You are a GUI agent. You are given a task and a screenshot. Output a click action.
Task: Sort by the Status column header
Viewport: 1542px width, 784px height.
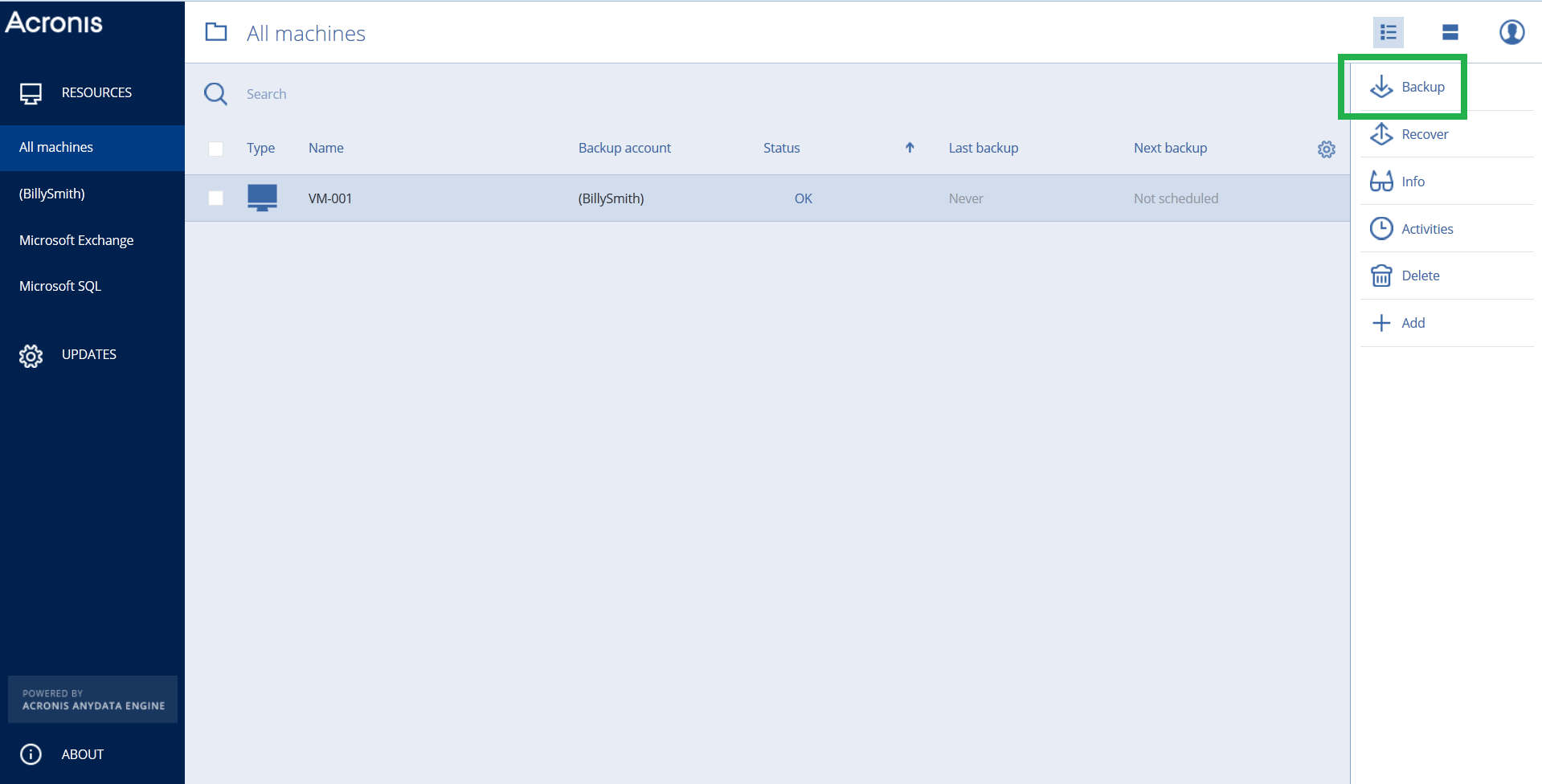pyautogui.click(x=781, y=148)
